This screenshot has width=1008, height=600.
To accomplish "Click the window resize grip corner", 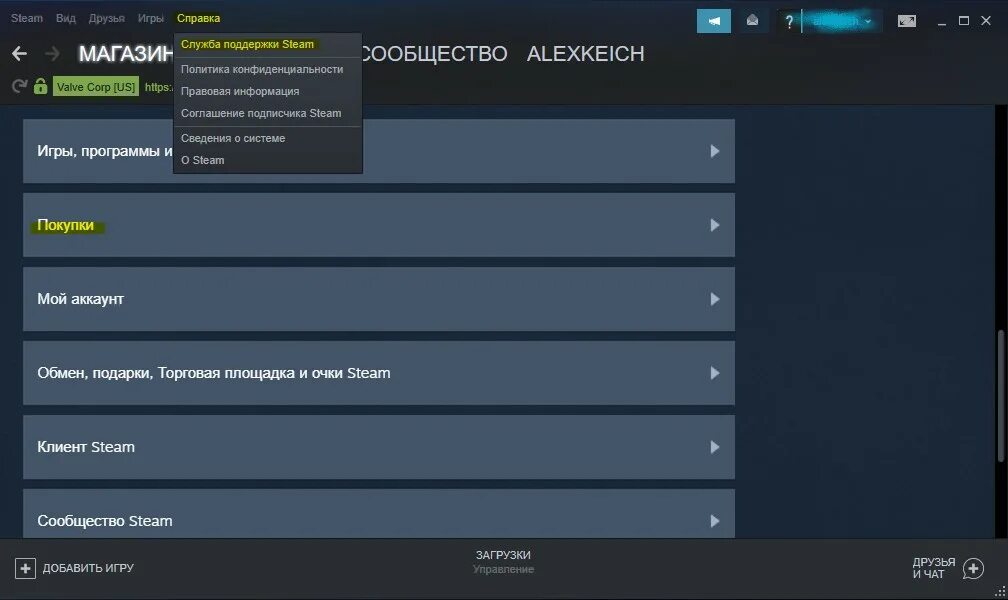I will 1000,592.
